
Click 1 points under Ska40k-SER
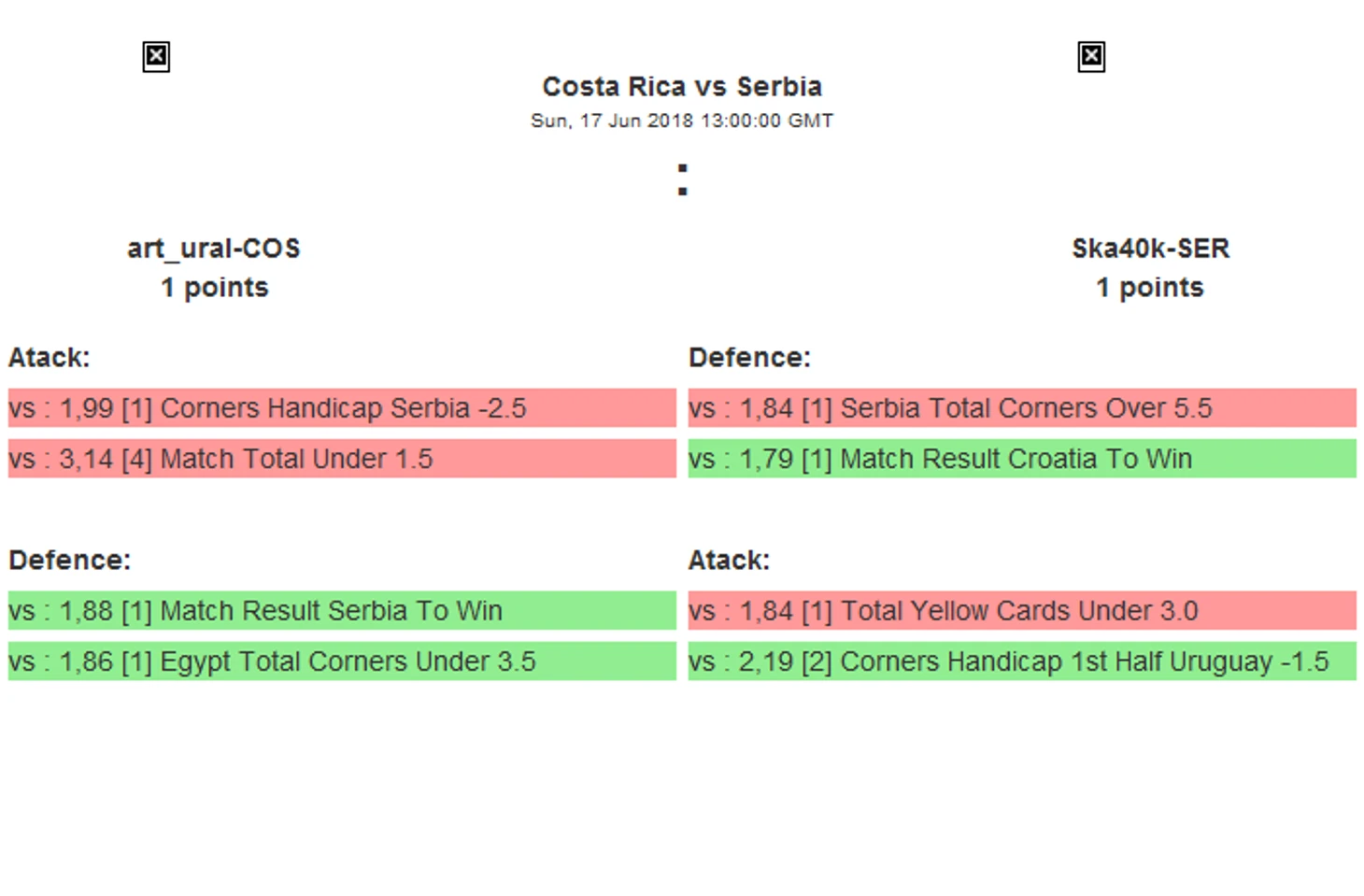click(1150, 288)
